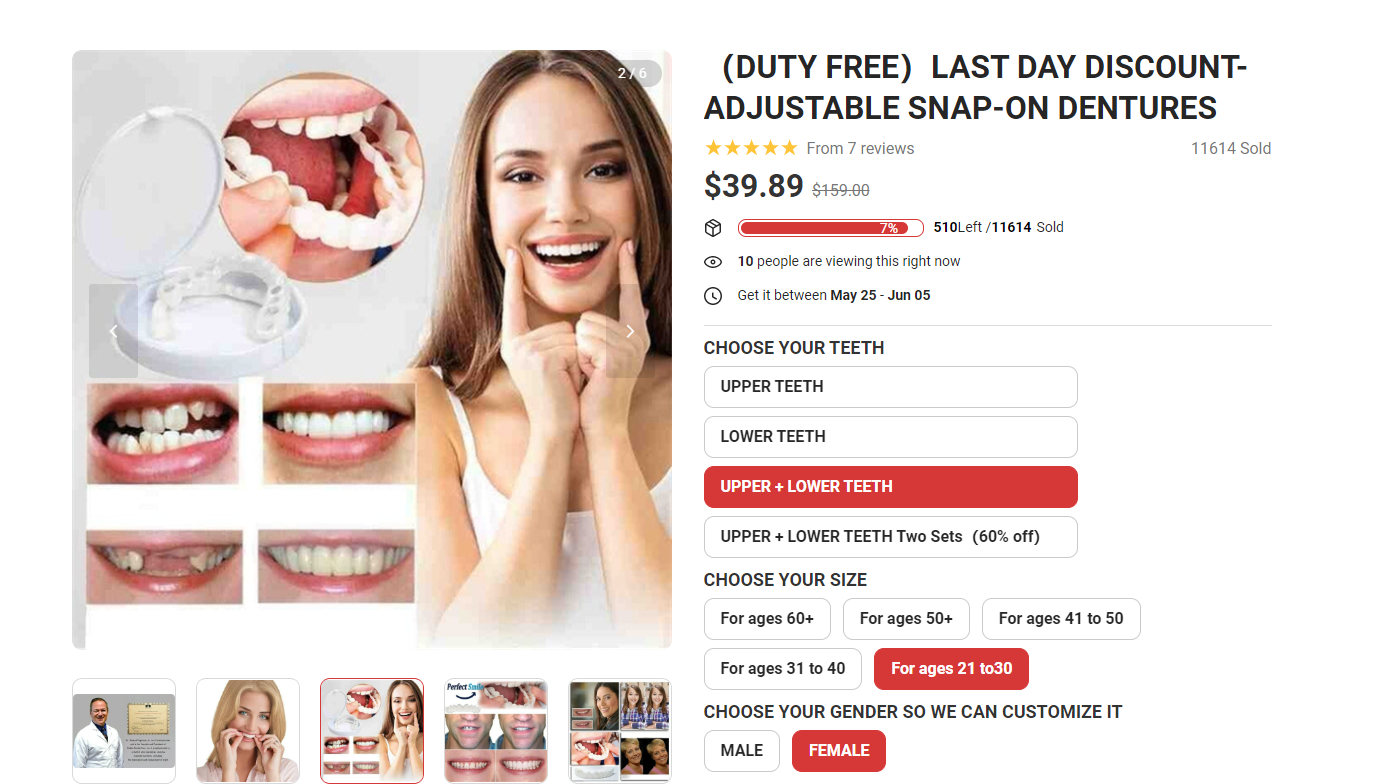Select the UPPER TEETH option

[x=890, y=387]
